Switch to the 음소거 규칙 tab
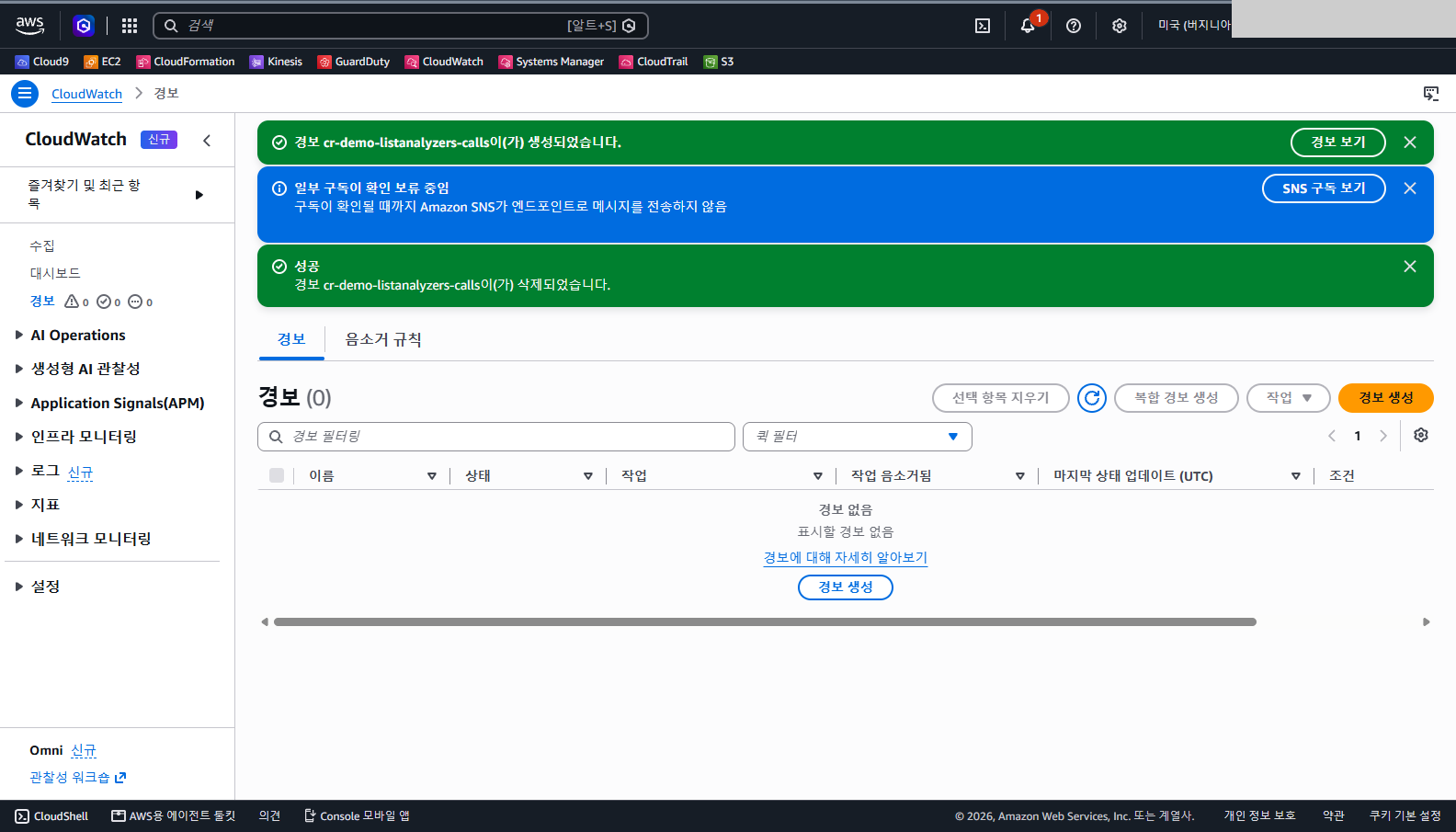Screen dimensions: 1456x832 [383, 339]
